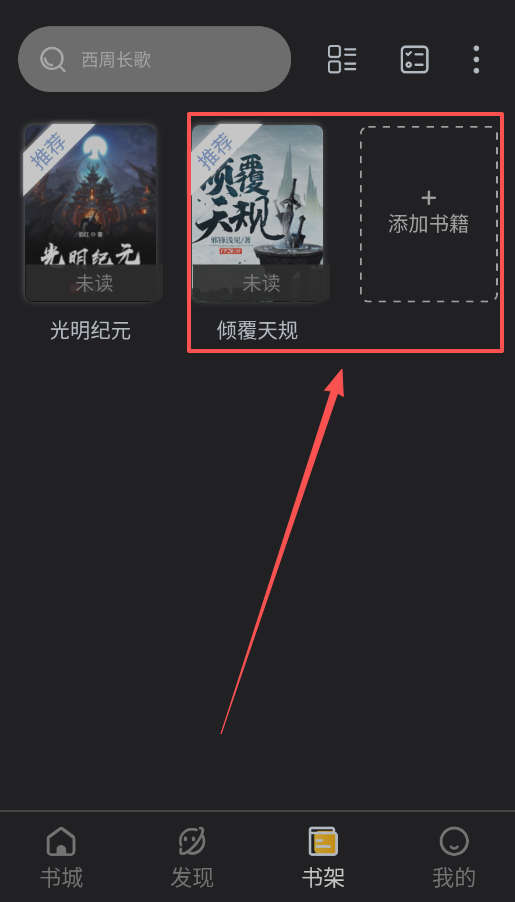Tap the 推荐 ribbon on 倾覆天规
The image size is (515, 902).
point(216,150)
